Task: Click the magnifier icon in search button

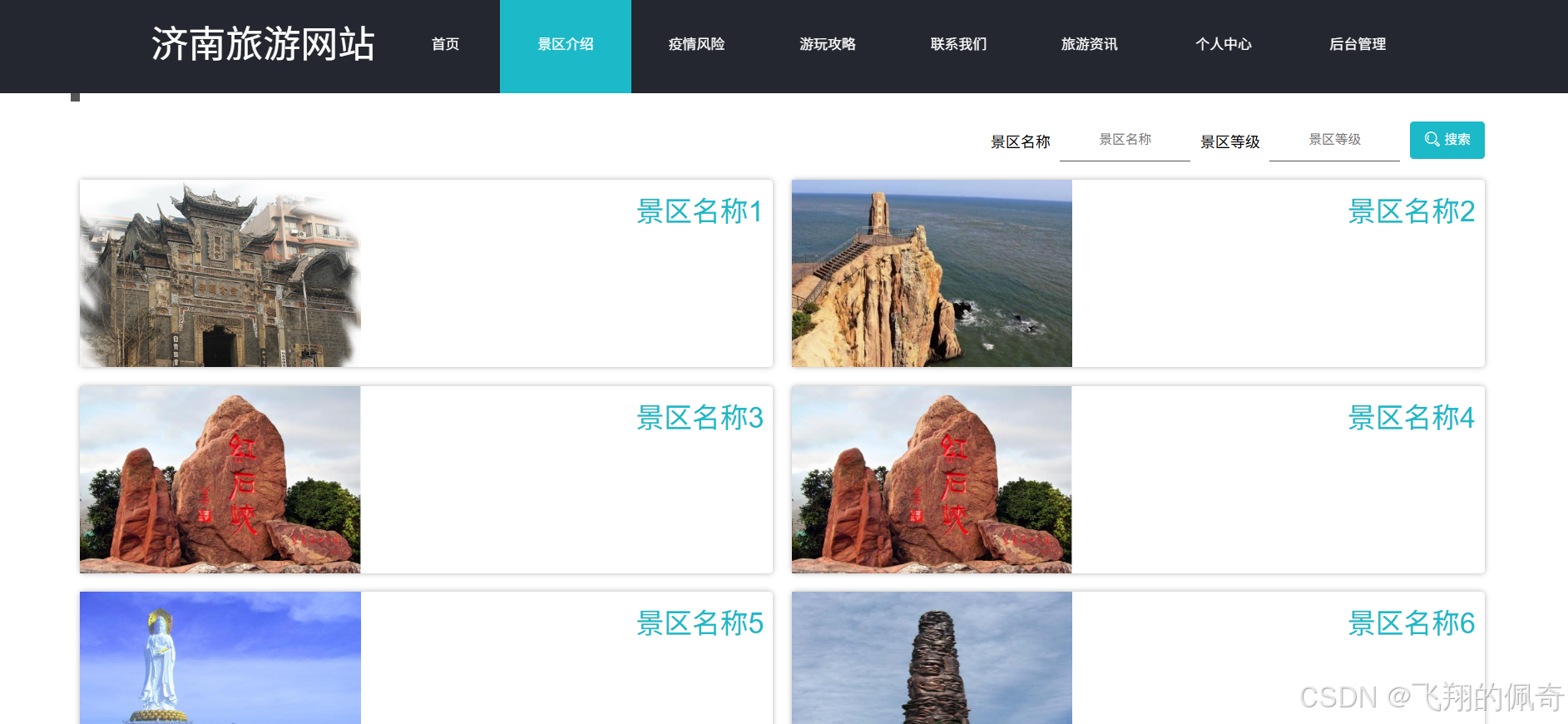Action: pos(1432,140)
